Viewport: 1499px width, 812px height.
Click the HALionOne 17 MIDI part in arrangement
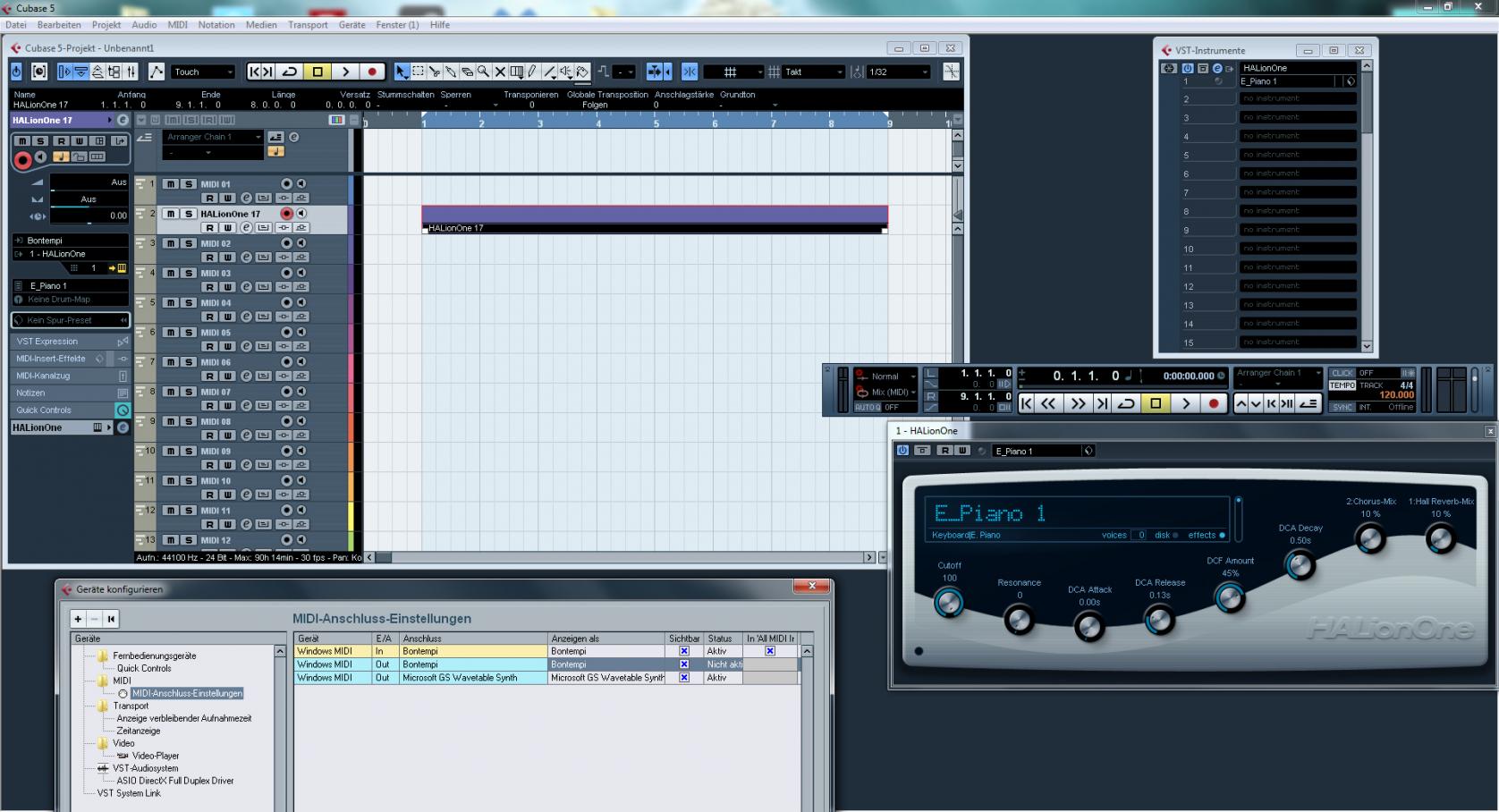(655, 220)
